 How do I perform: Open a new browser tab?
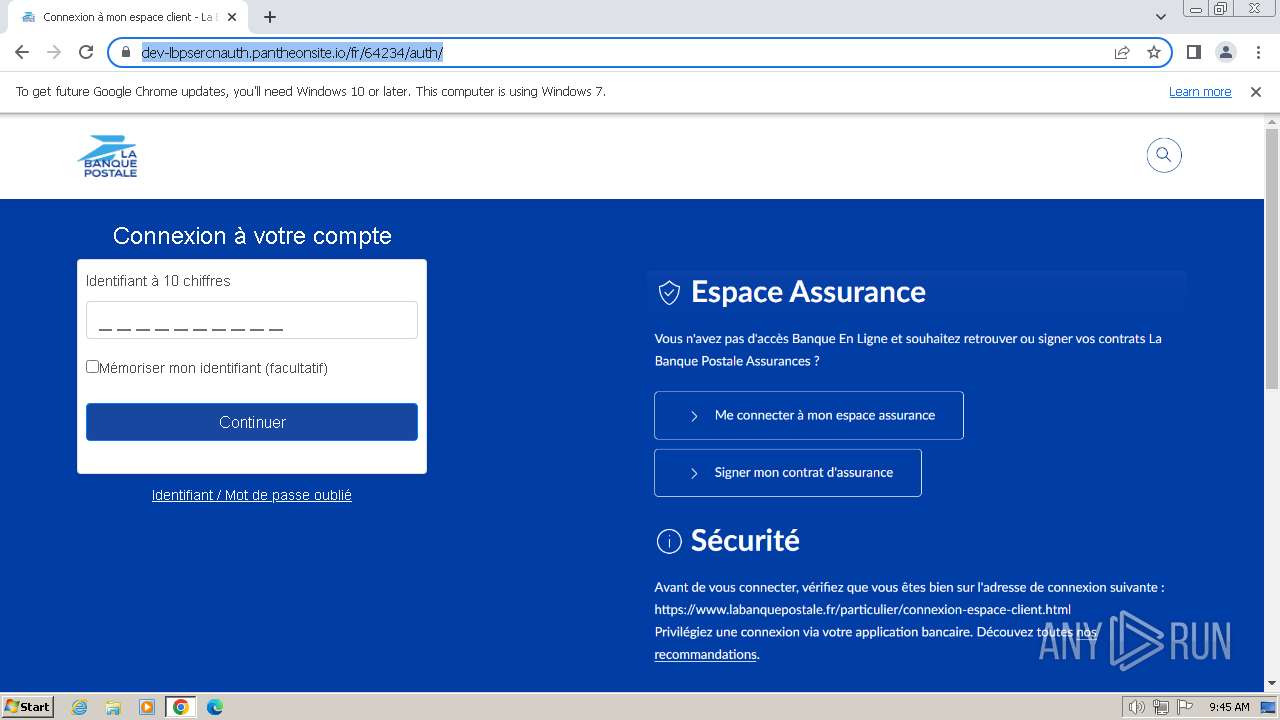(270, 17)
